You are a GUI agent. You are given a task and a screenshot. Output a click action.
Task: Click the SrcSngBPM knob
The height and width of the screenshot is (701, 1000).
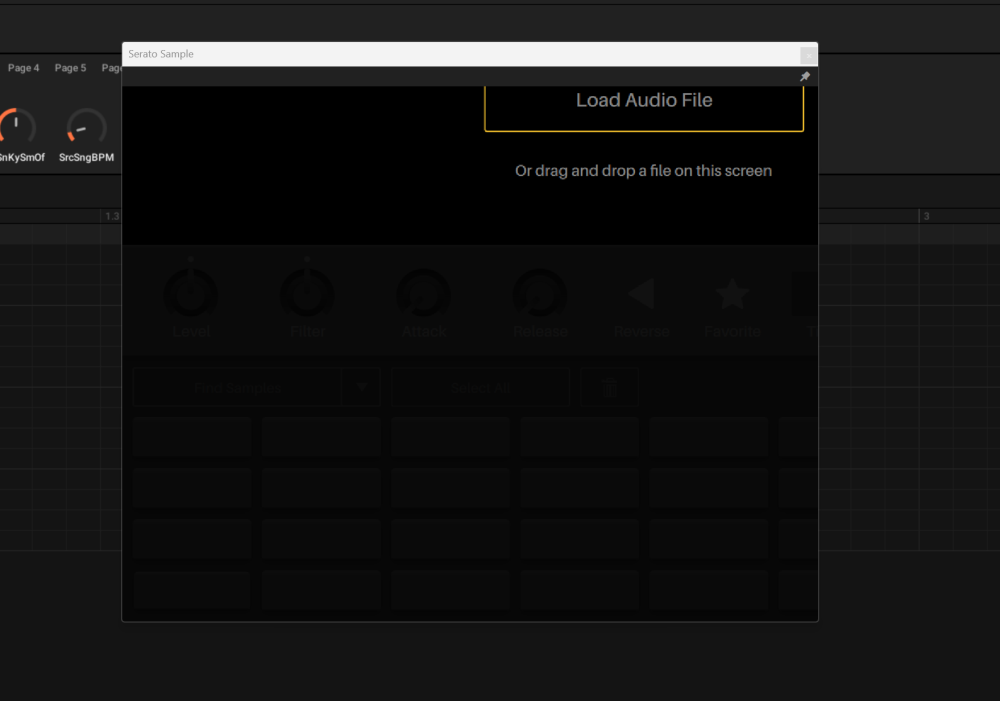[86, 128]
